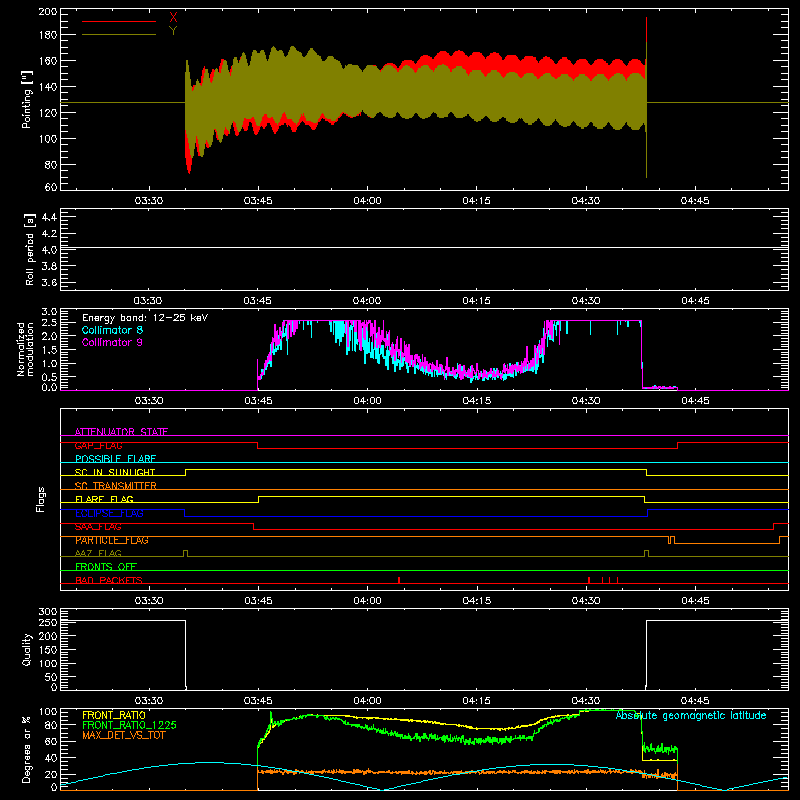Click 04:15 tick under Roll period plot

click(476, 301)
